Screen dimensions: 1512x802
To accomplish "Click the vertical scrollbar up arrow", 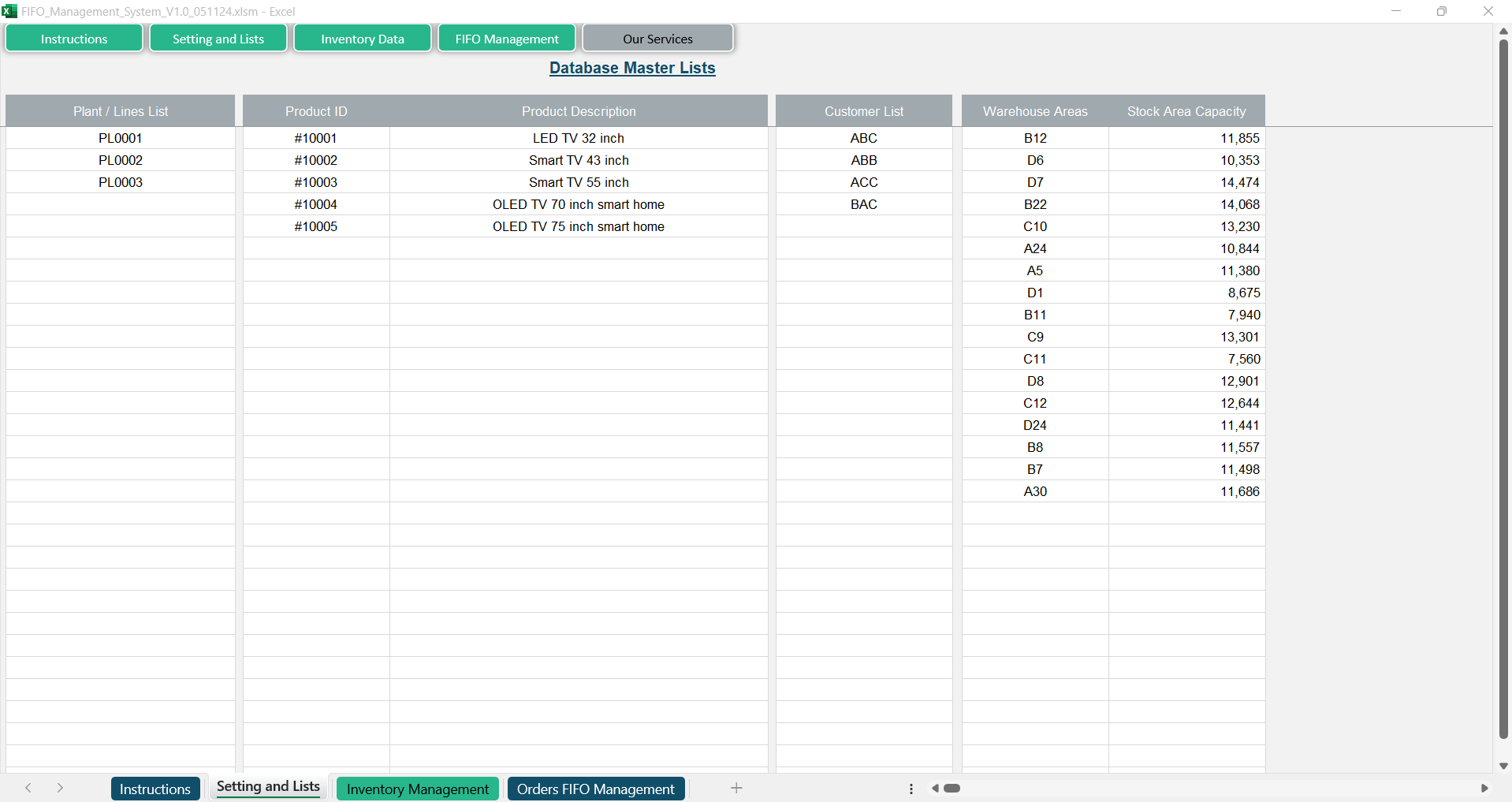I will [x=1503, y=31].
